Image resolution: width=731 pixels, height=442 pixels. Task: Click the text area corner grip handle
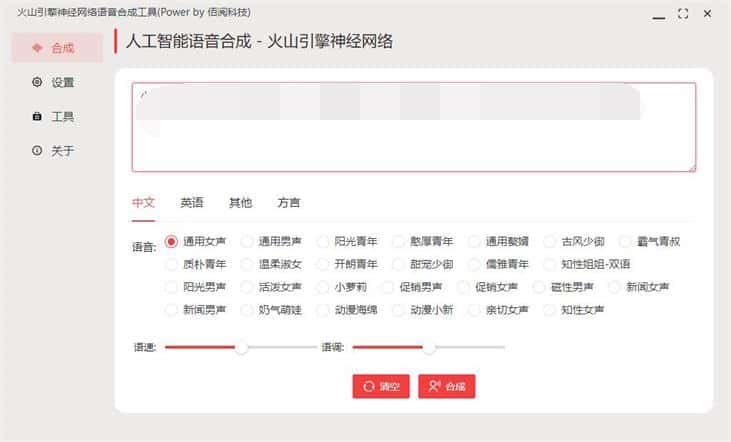click(692, 167)
